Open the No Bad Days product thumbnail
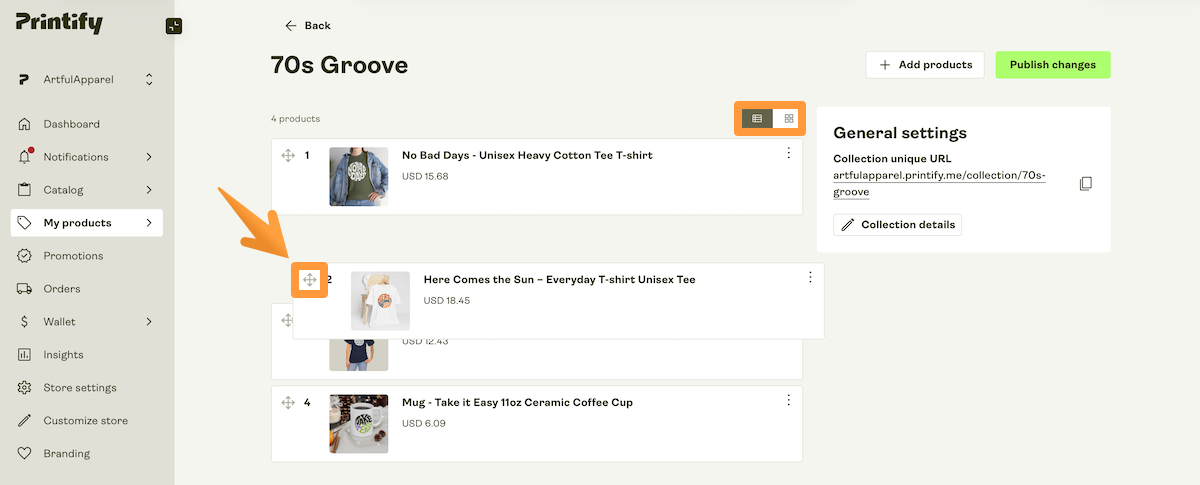This screenshot has width=1200, height=485. 359,177
